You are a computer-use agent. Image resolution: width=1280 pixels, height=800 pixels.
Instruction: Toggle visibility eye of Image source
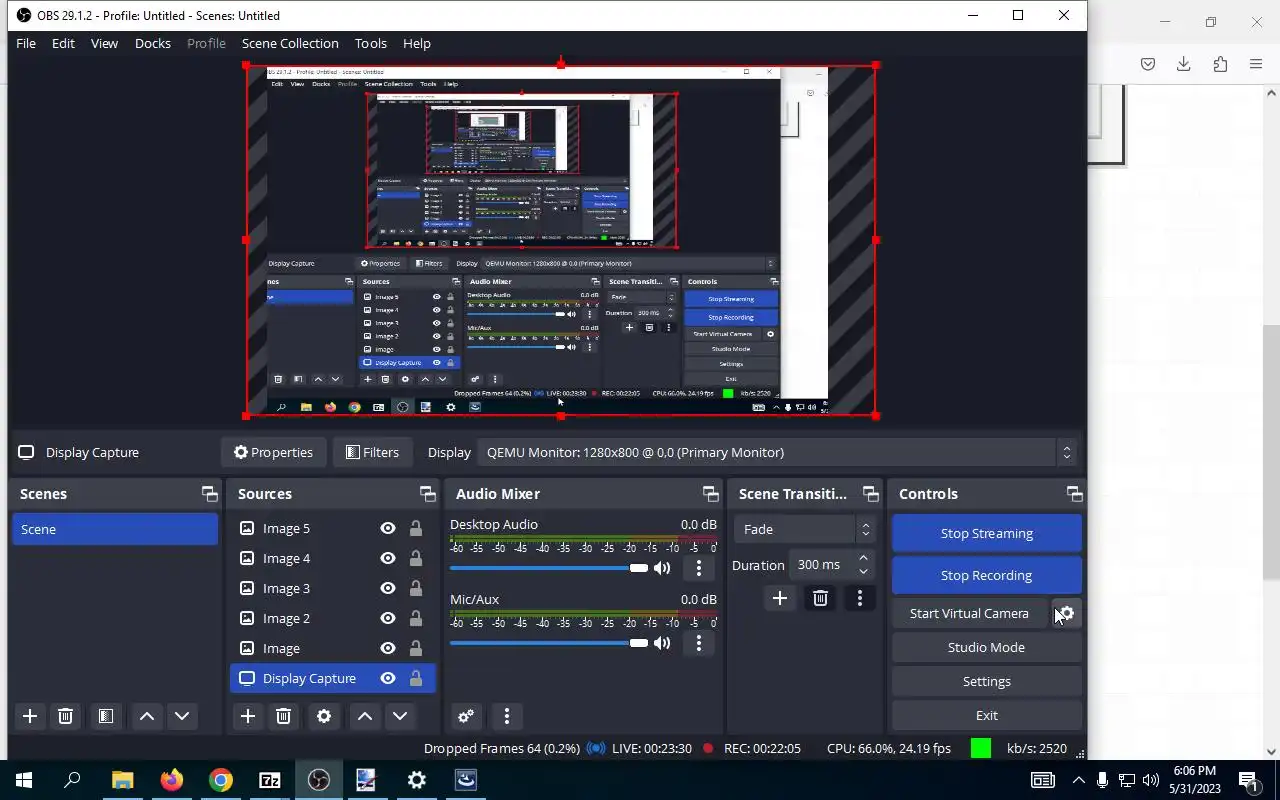tap(388, 648)
